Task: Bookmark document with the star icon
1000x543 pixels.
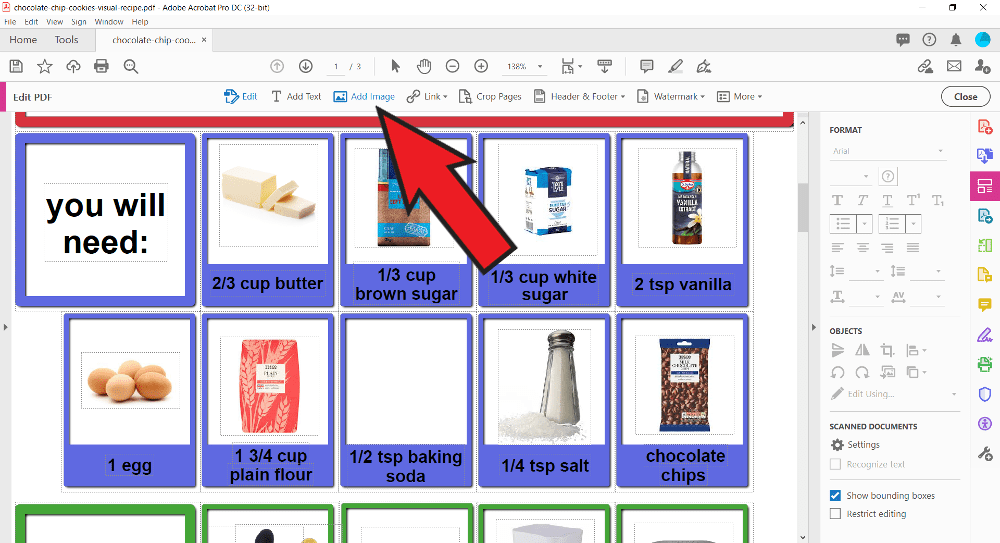Action: pyautogui.click(x=45, y=66)
